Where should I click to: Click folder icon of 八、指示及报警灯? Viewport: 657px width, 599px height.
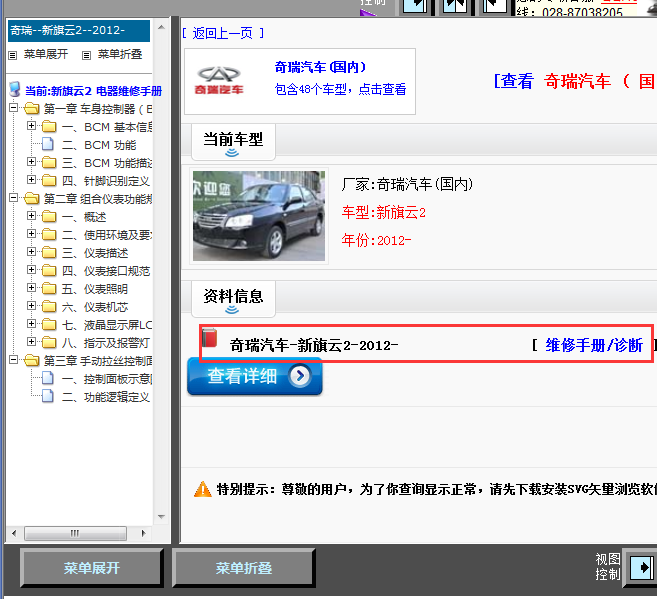point(49,342)
